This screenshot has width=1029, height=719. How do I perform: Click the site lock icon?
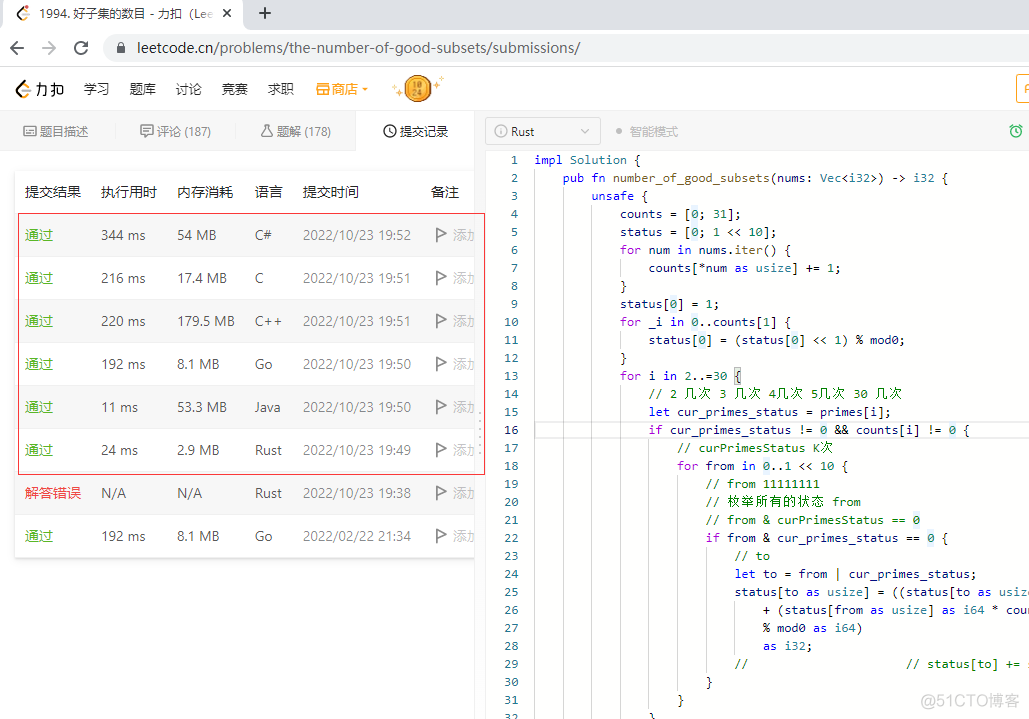(x=120, y=48)
